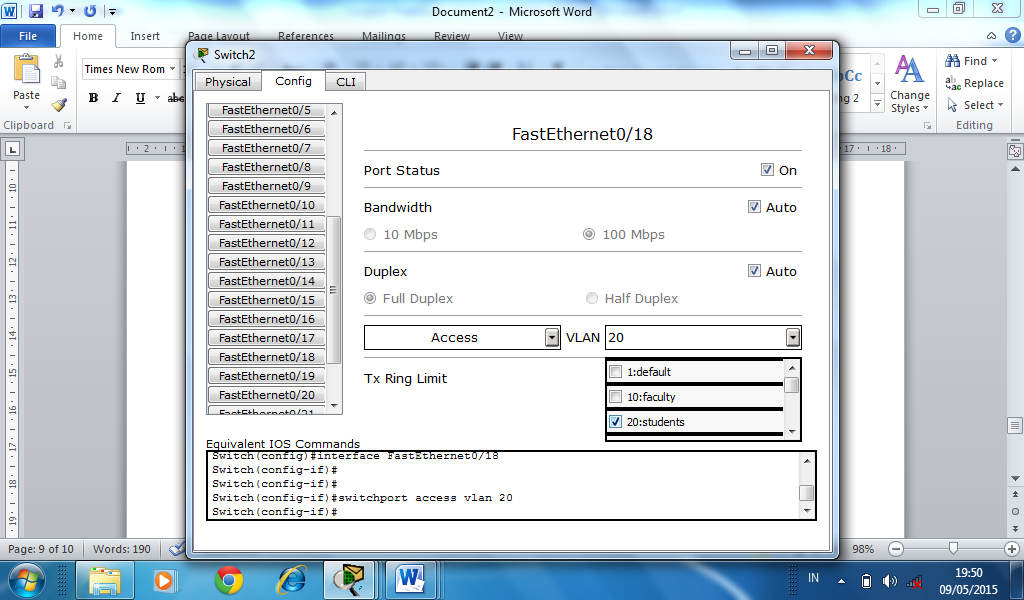1024x600 pixels.
Task: Apply Italic formatting in Word
Action: coord(116,98)
